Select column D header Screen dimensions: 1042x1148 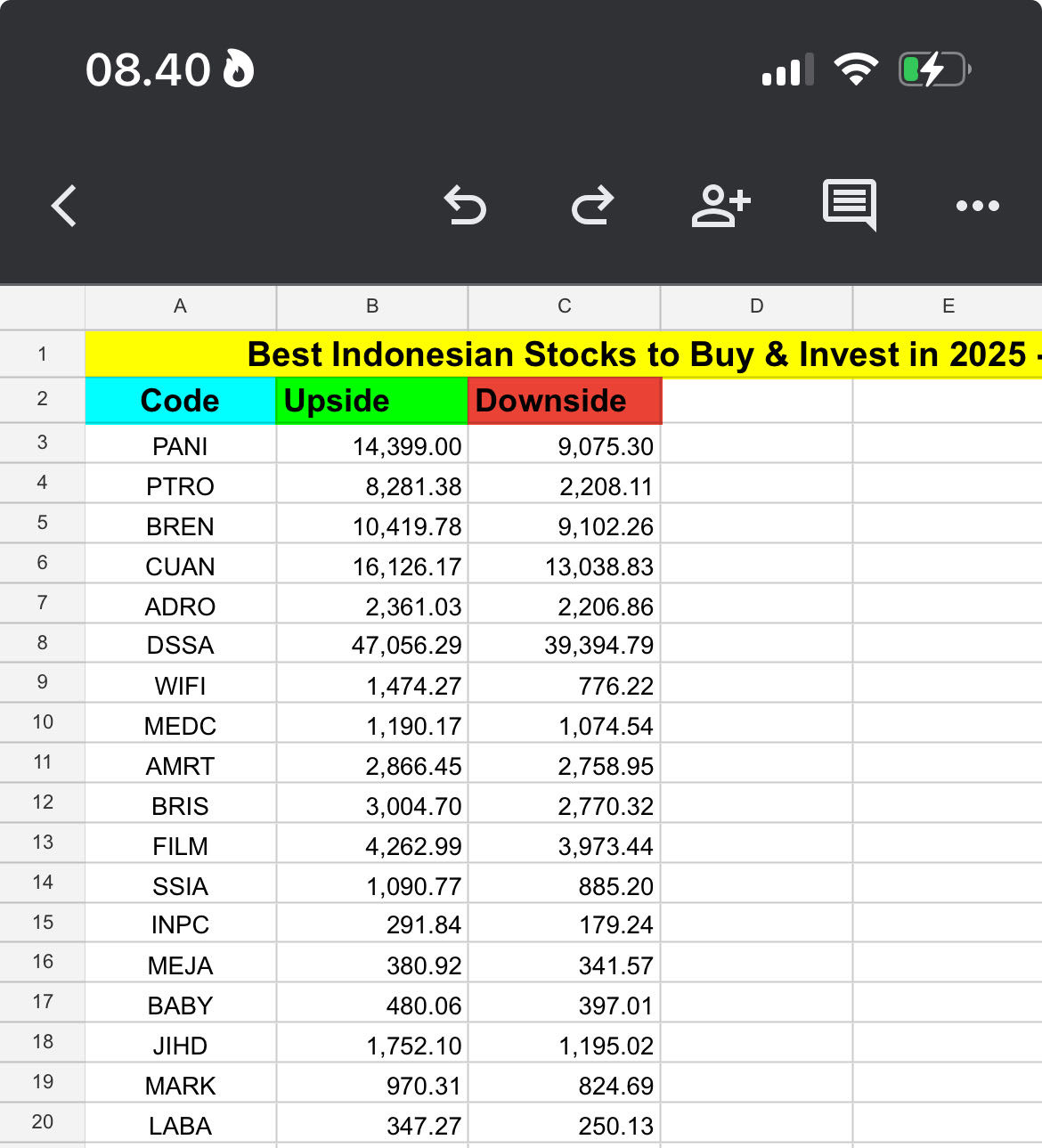tap(757, 307)
